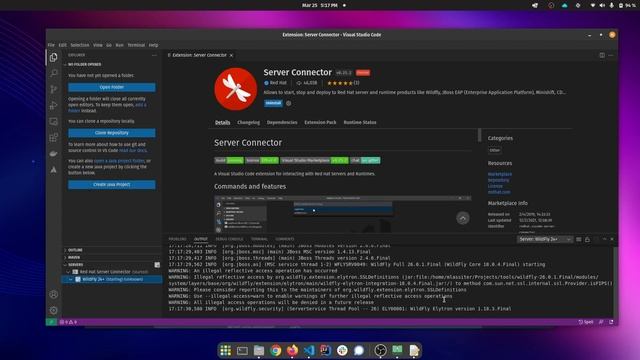Open the Terminal menu
The image size is (640, 360).
pyautogui.click(x=136, y=45)
